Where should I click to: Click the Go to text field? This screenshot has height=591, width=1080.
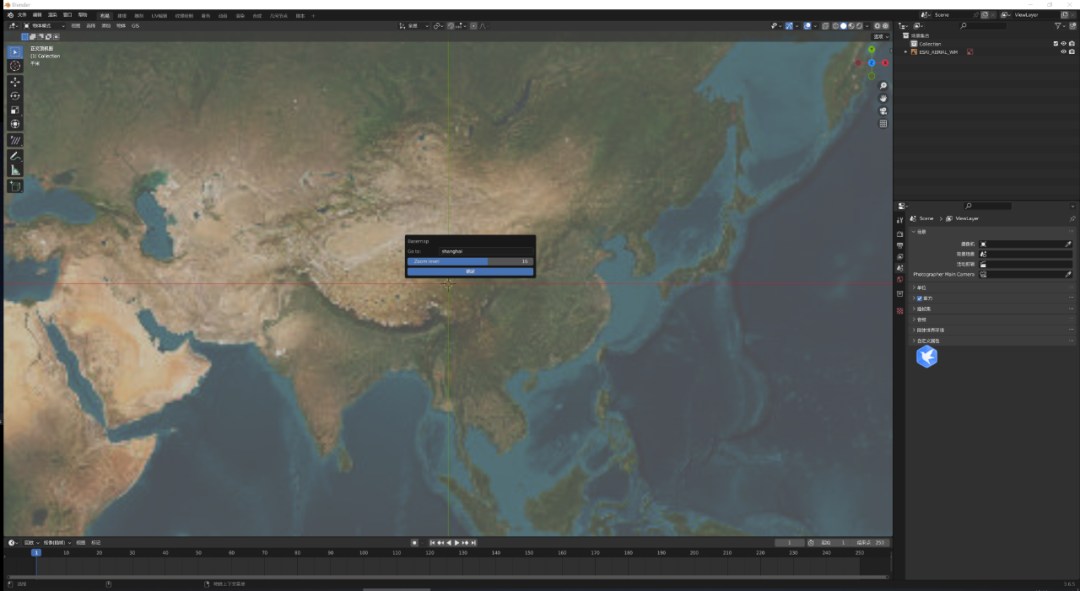click(486, 251)
